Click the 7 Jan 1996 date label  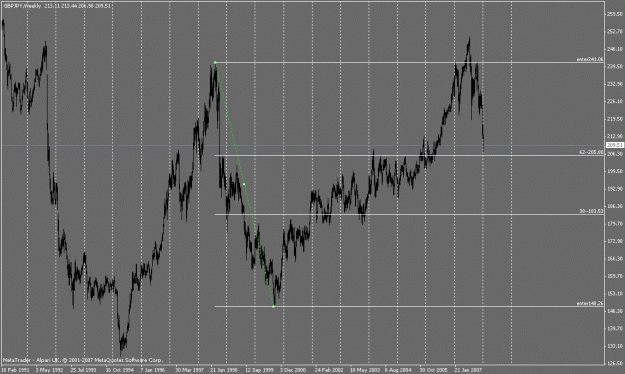coord(153,370)
